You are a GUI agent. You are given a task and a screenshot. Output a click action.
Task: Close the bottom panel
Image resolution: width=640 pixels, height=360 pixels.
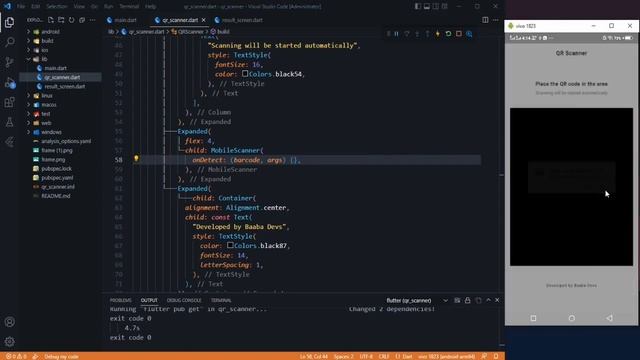pos(497,300)
